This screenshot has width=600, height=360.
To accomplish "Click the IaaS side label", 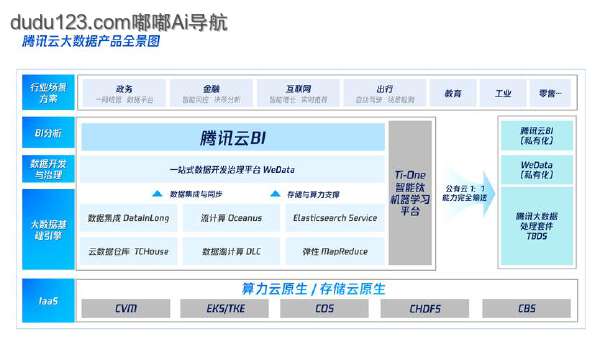I will click(x=48, y=301).
